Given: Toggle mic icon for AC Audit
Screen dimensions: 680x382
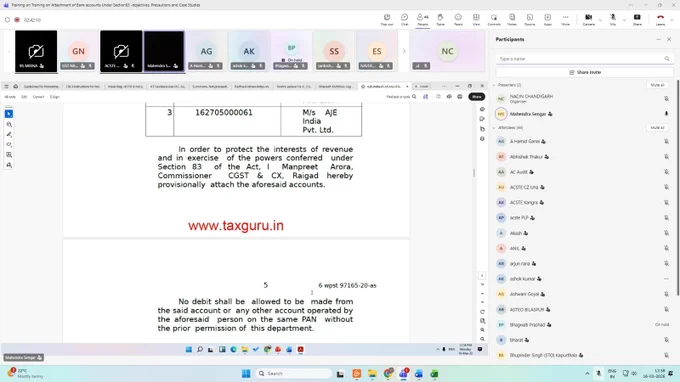Looking at the screenshot, I should point(666,172).
